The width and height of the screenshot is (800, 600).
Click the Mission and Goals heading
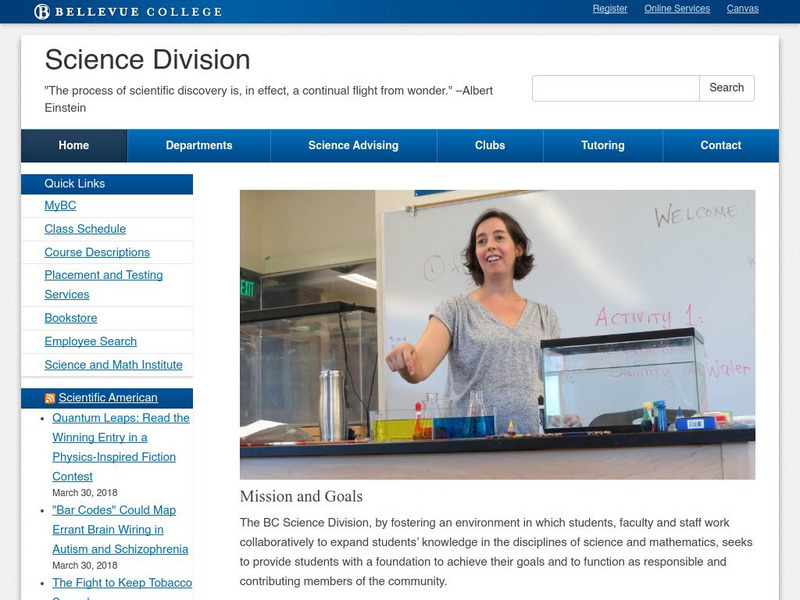point(301,496)
